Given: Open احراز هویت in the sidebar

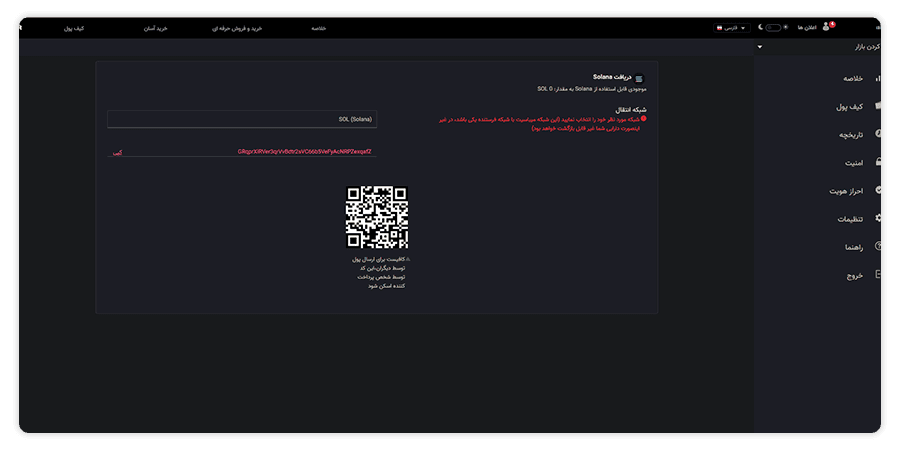Looking at the screenshot, I should point(846,191).
